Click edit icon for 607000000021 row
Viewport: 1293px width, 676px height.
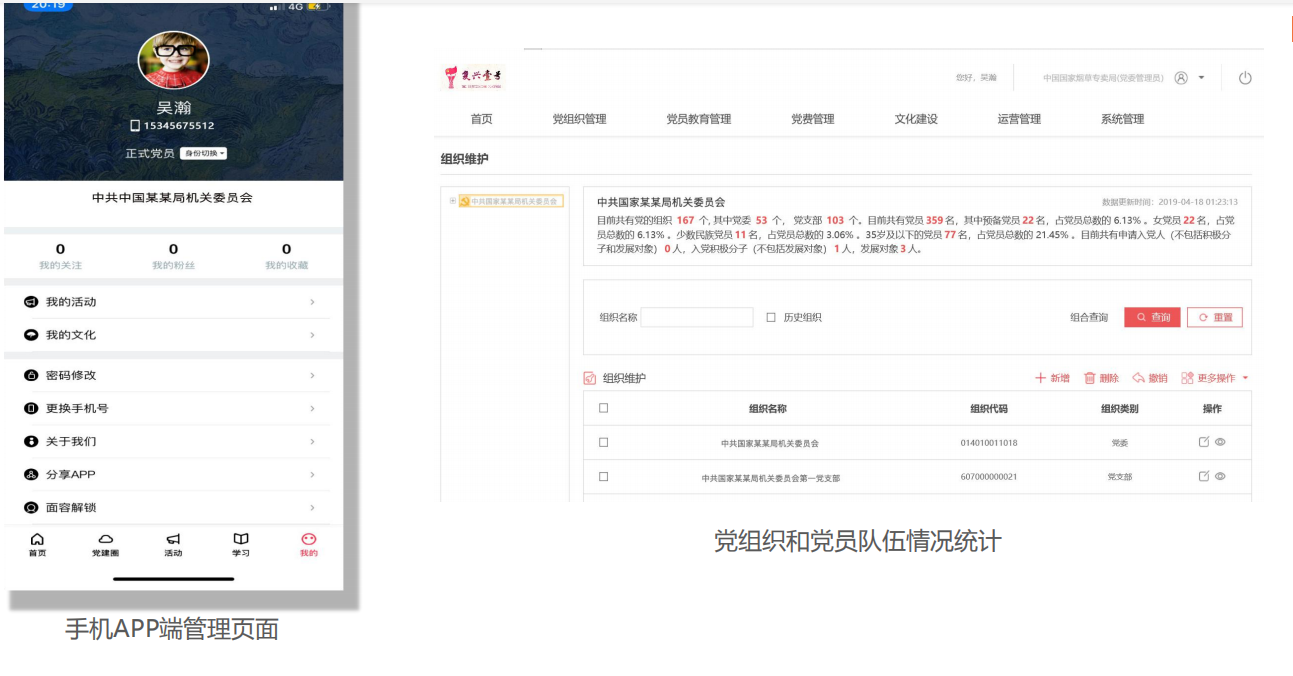coord(1204,476)
